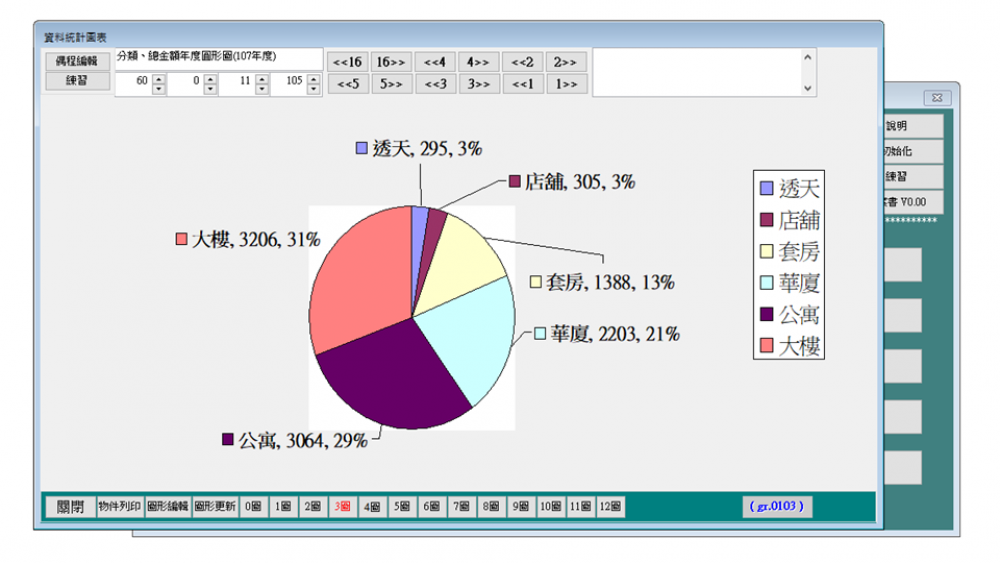Decrease the value in the 105 spinner
The image size is (1000, 563).
coord(312,90)
